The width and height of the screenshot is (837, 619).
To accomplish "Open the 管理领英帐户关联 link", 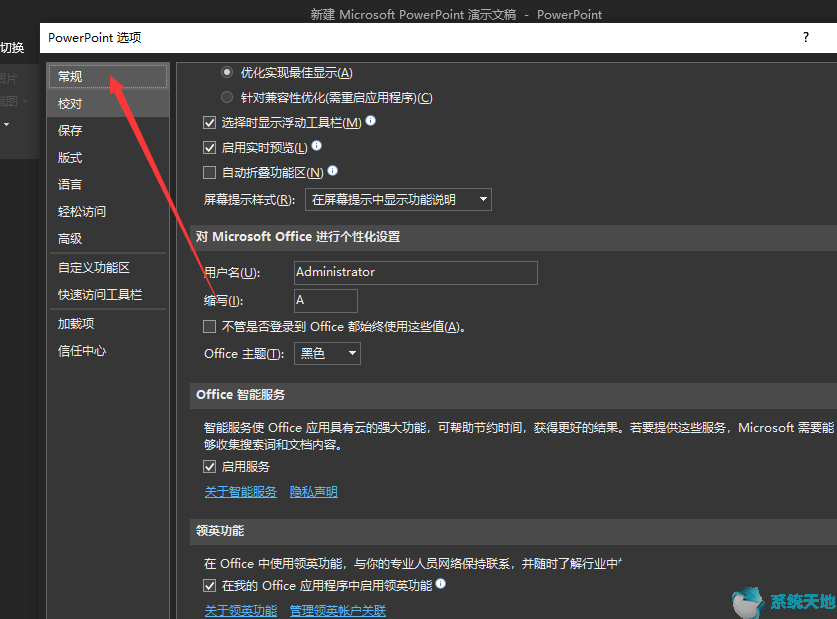I will (x=338, y=610).
